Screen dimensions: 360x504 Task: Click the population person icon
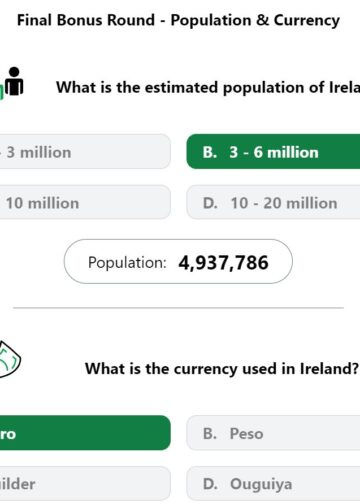[12, 83]
